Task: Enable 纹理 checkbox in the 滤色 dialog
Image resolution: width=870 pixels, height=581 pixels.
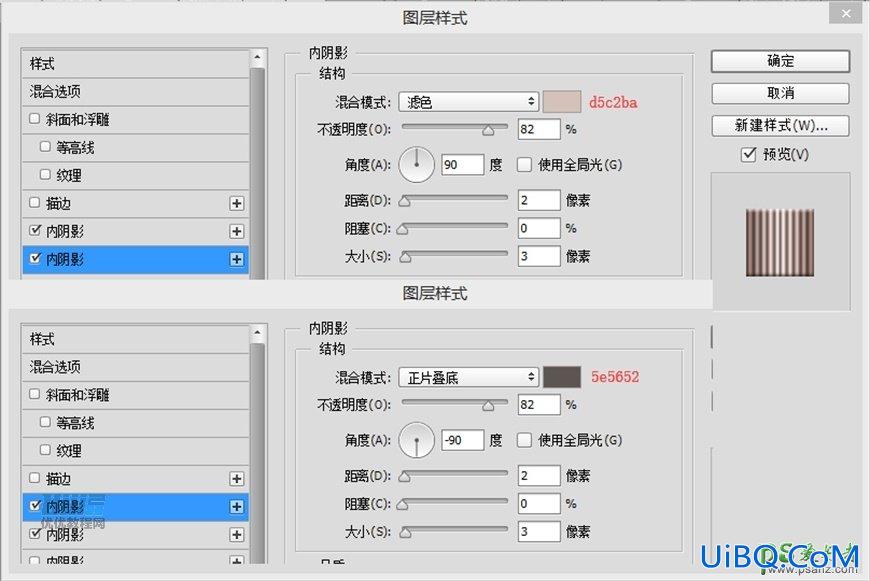Action: pos(45,175)
